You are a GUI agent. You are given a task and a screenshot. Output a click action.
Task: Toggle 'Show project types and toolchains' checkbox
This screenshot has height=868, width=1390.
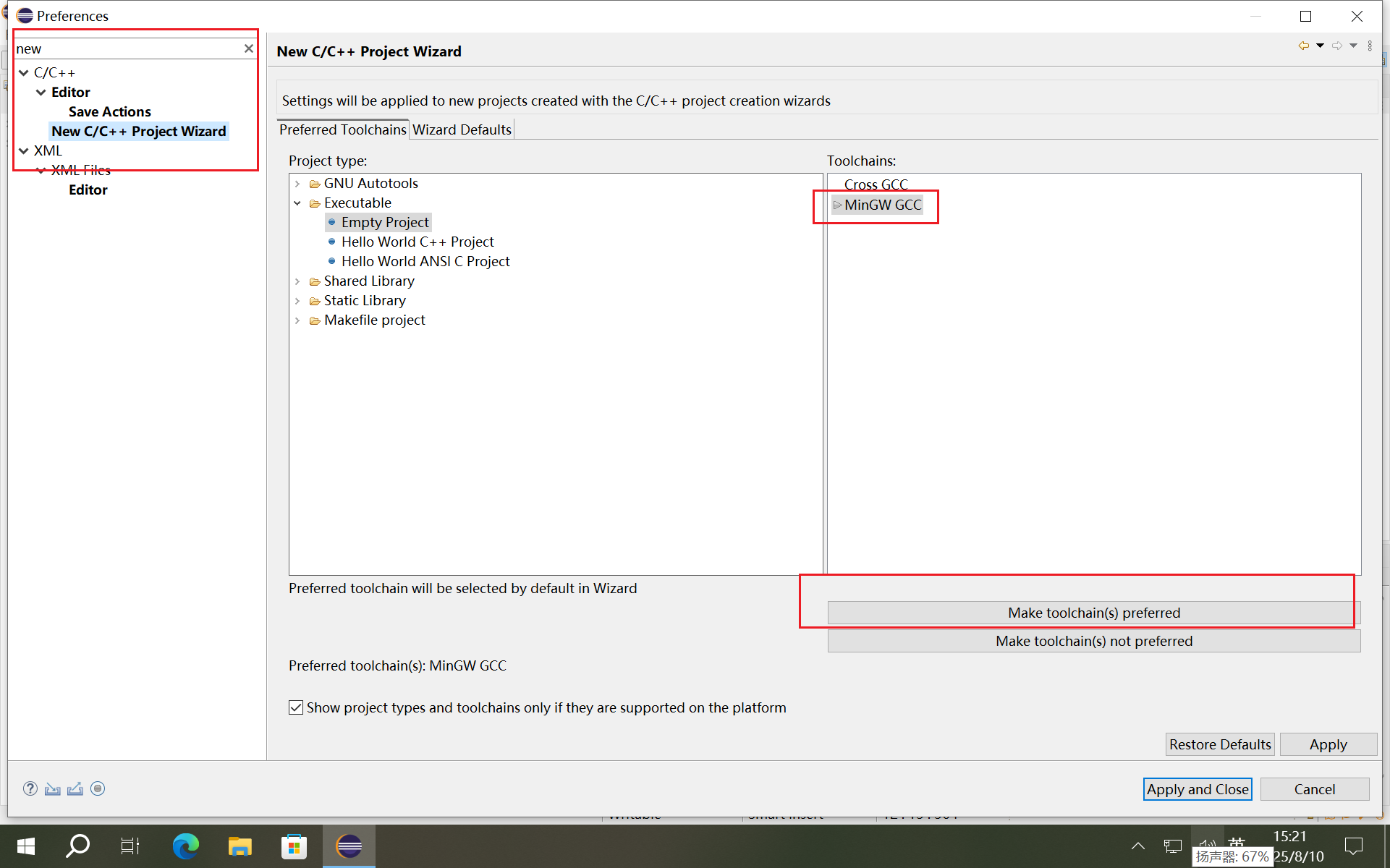(x=296, y=707)
